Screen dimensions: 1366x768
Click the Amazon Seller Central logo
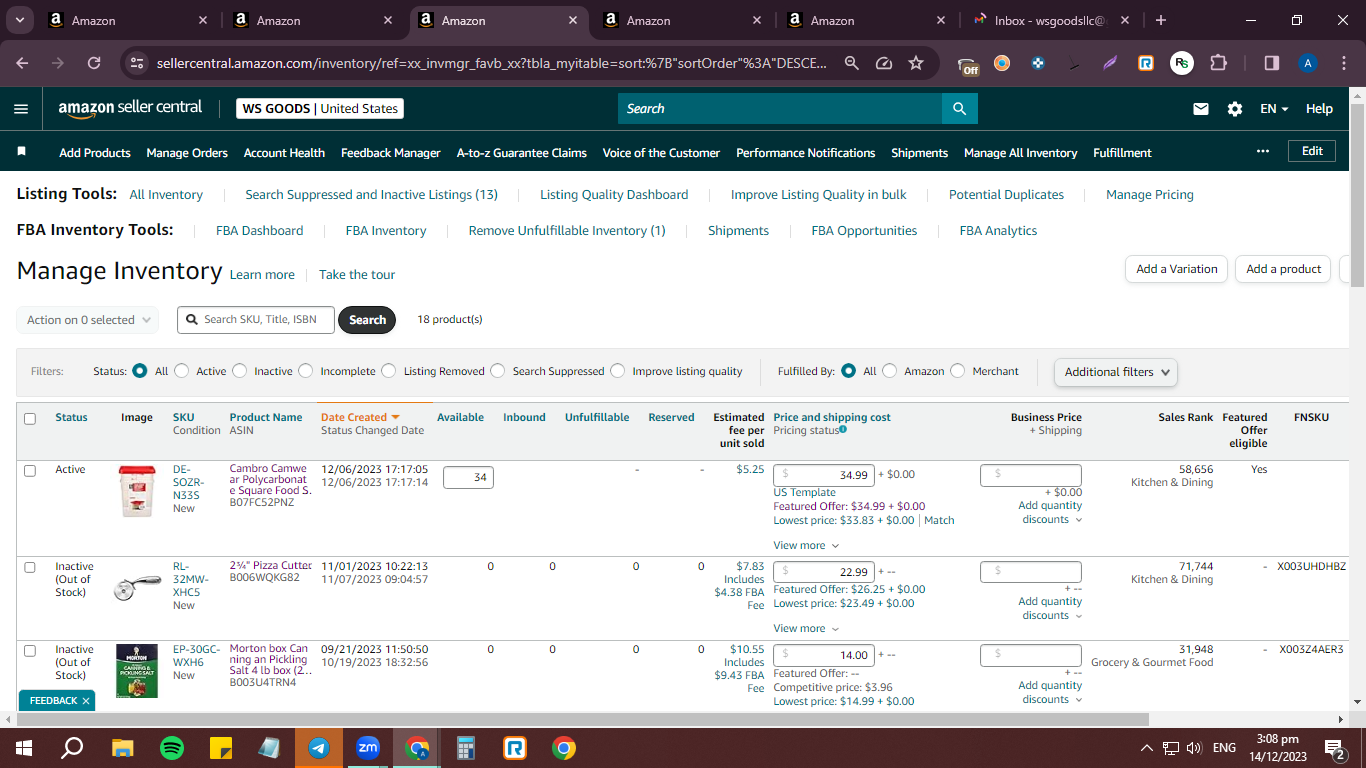[x=130, y=108]
